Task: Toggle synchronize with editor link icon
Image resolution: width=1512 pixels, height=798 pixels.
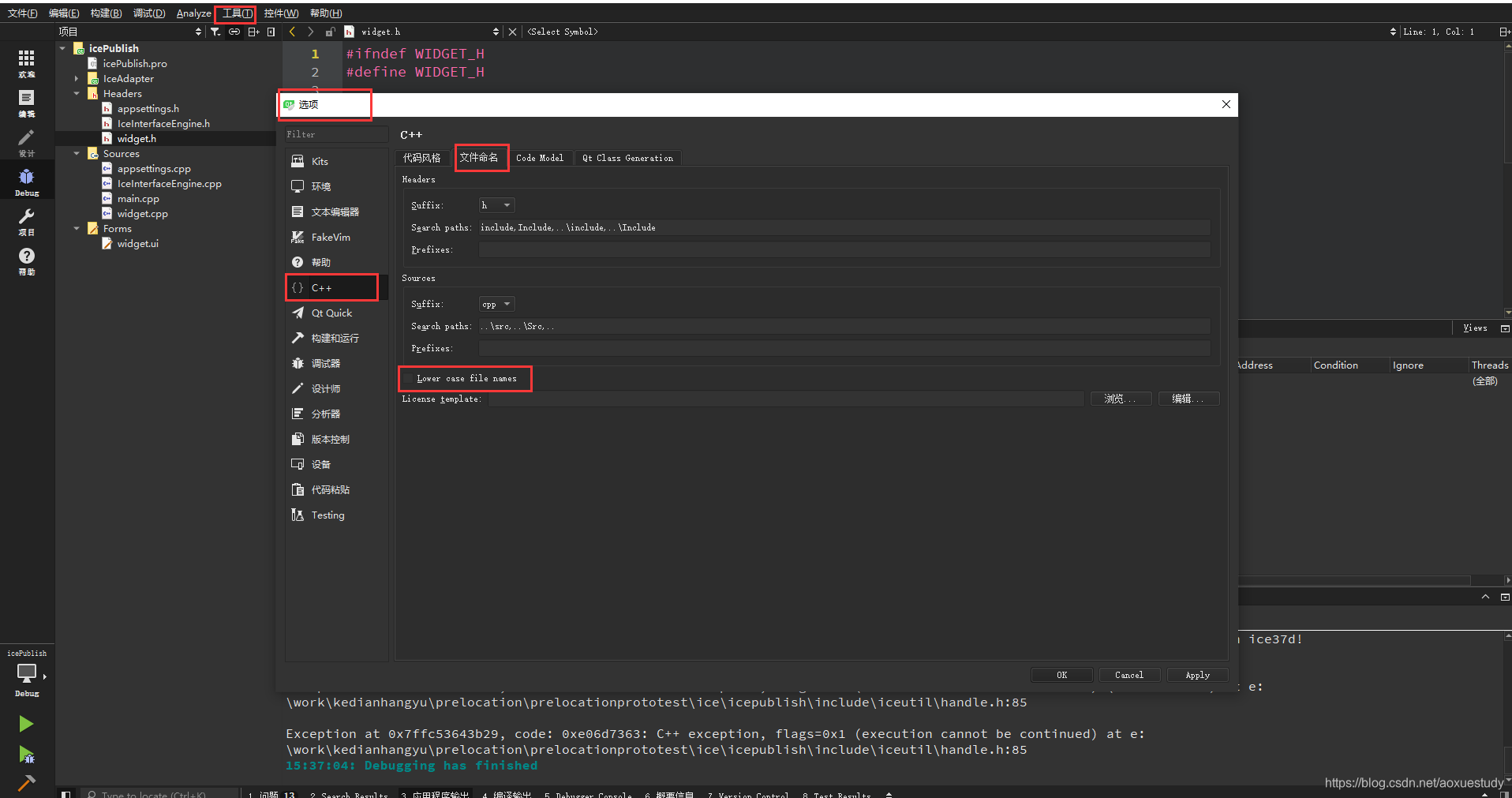Action: (x=234, y=32)
